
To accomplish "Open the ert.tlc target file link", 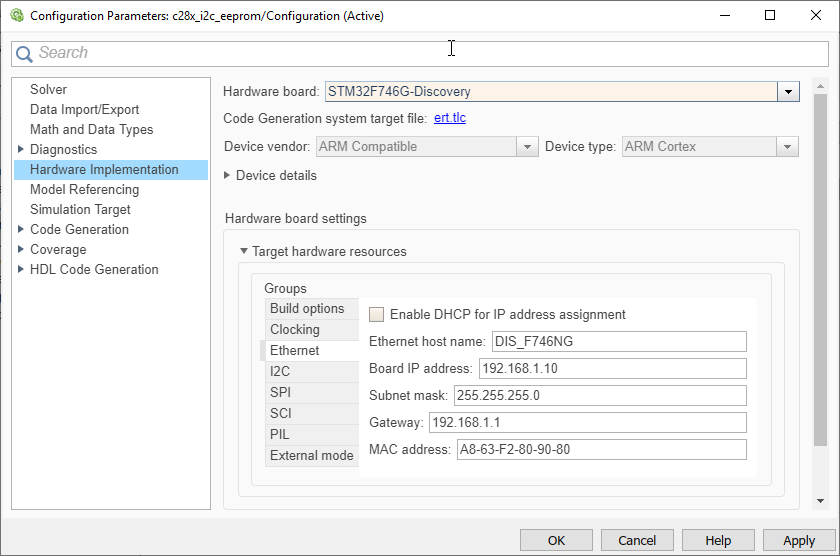I will coord(450,118).
